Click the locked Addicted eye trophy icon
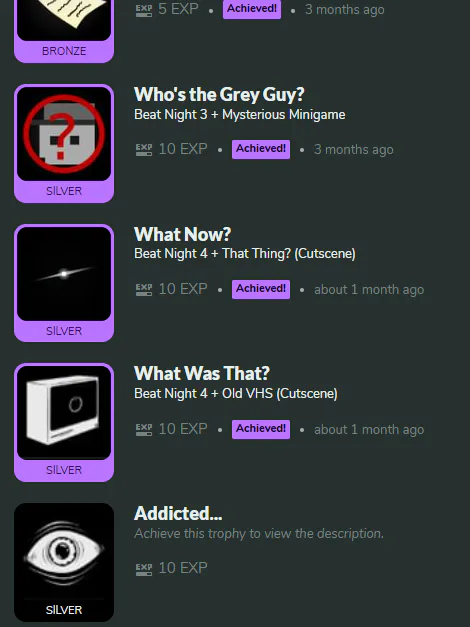 pyautogui.click(x=64, y=552)
